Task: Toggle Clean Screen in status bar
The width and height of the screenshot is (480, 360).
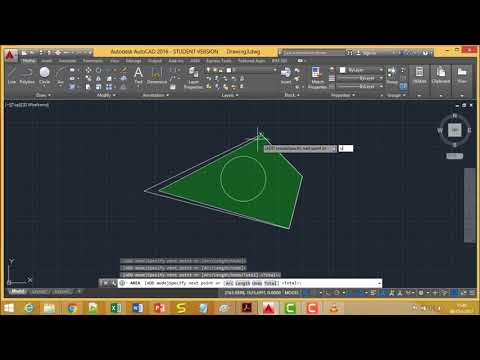Action: click(463, 293)
